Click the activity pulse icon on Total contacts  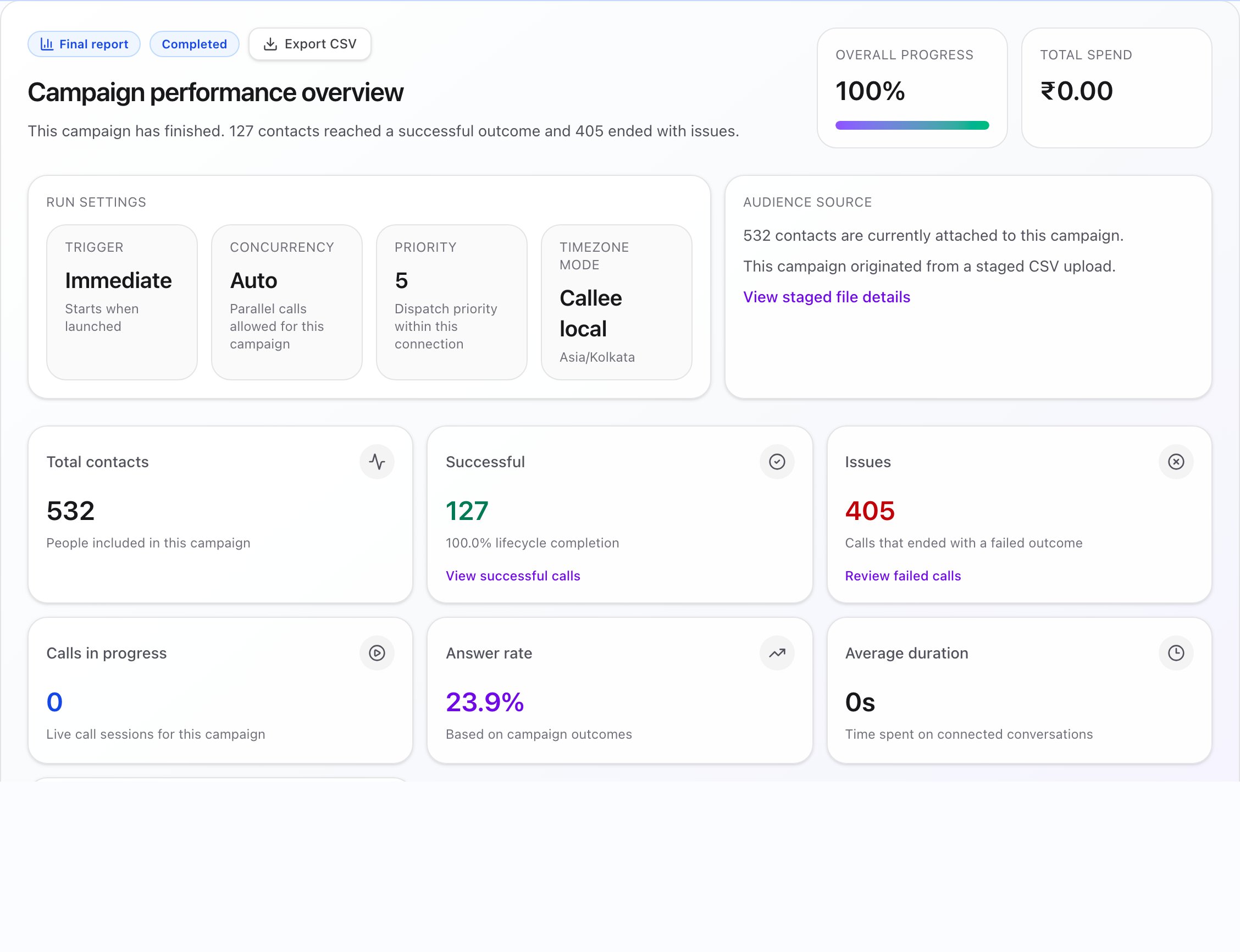point(377,462)
